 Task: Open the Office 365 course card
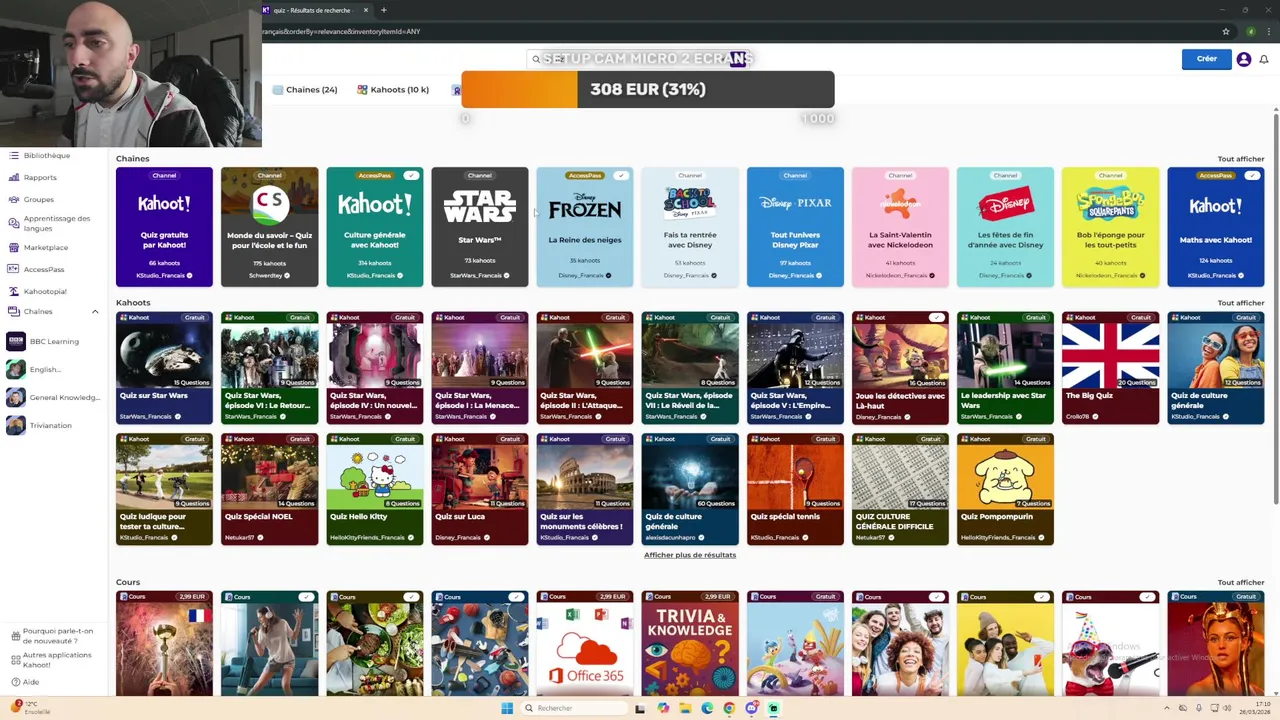click(585, 643)
